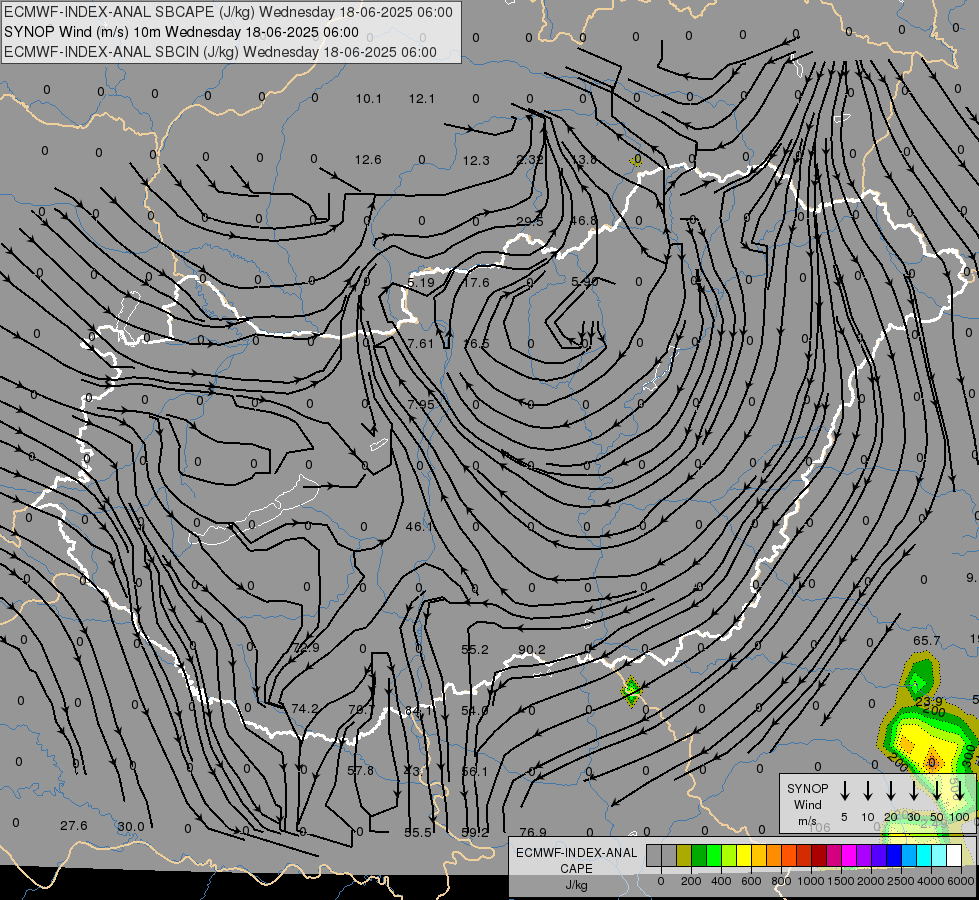979x900 pixels.
Task: Click the 100 m/s wind arrow in legend
Action: click(960, 791)
